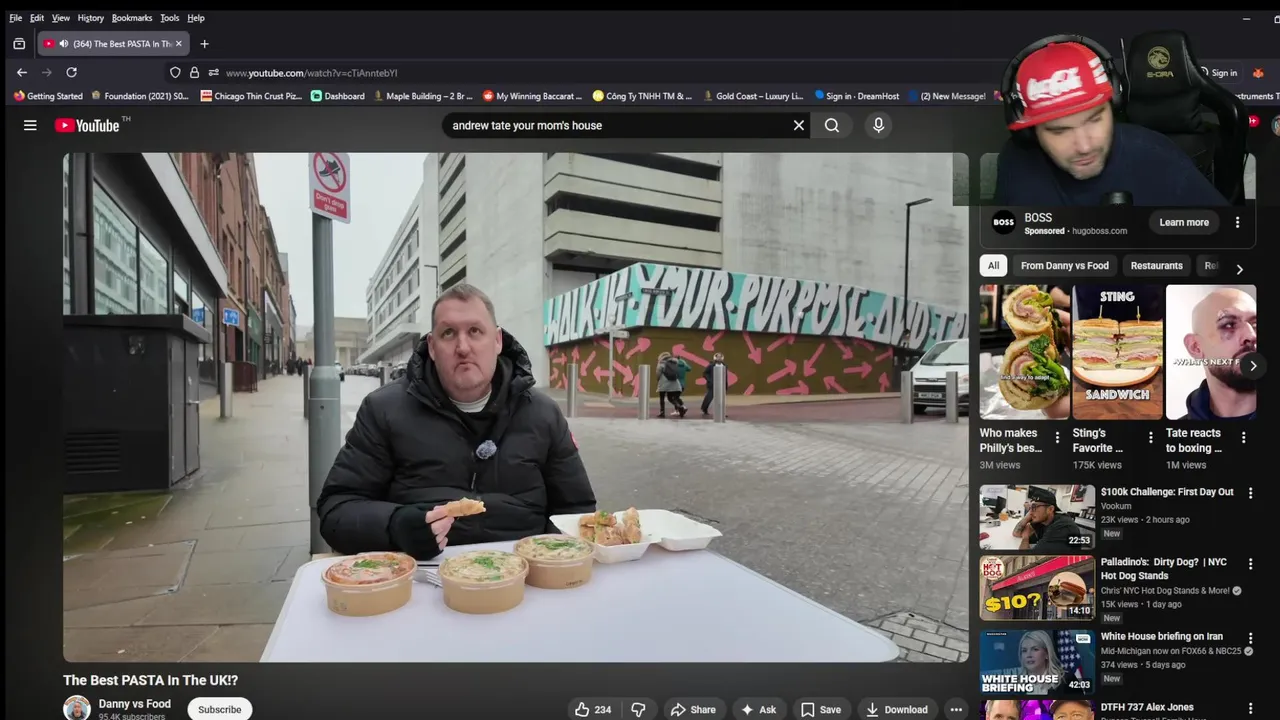
Task: Open the Edit menu
Action: tap(37, 18)
